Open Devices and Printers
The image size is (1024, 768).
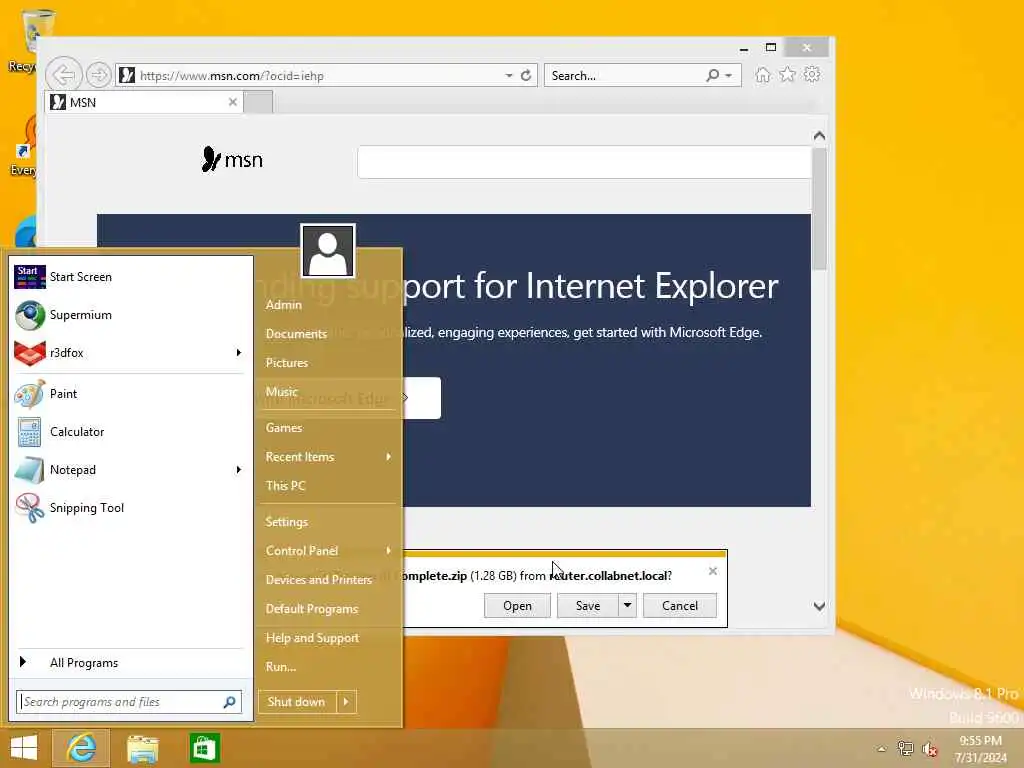click(x=319, y=580)
